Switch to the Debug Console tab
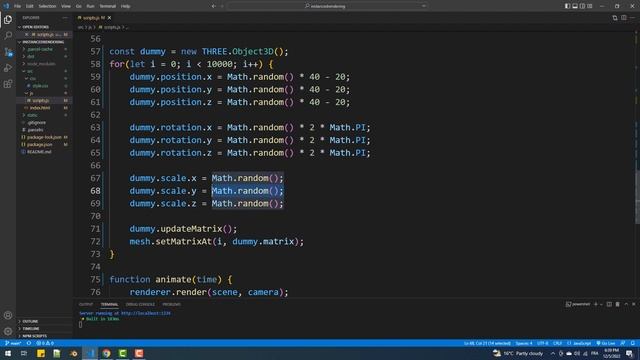The image size is (640, 360). pyautogui.click(x=140, y=304)
